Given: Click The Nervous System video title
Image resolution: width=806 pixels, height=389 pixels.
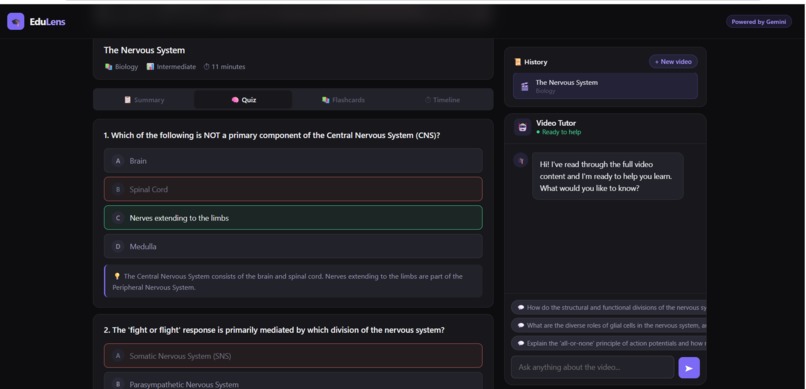Looking at the screenshot, I should point(144,50).
